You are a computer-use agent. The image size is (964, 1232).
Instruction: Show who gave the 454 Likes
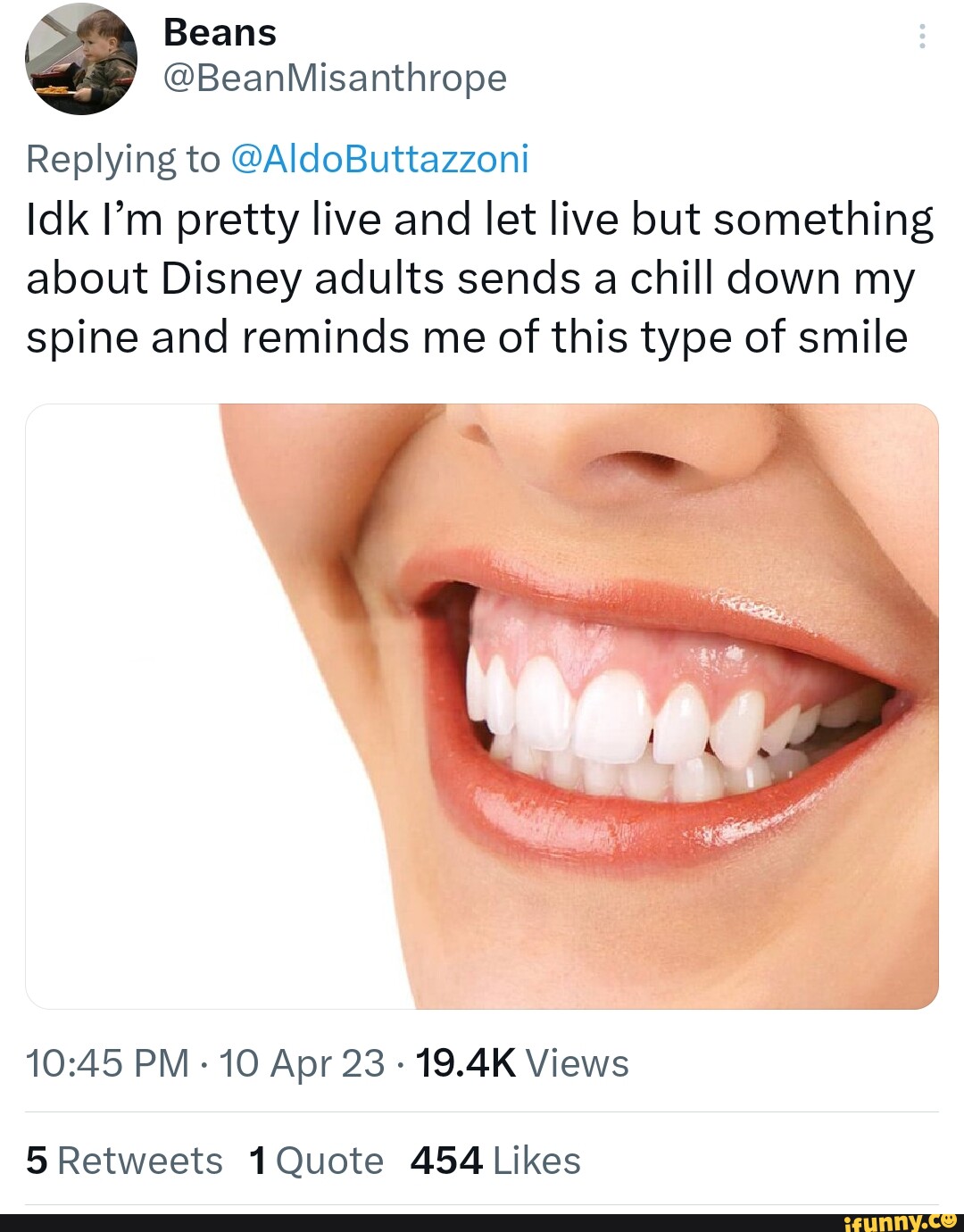point(495,1161)
